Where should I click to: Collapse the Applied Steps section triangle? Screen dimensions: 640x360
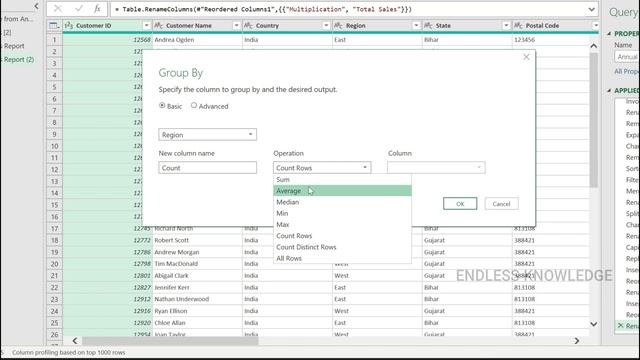point(609,90)
